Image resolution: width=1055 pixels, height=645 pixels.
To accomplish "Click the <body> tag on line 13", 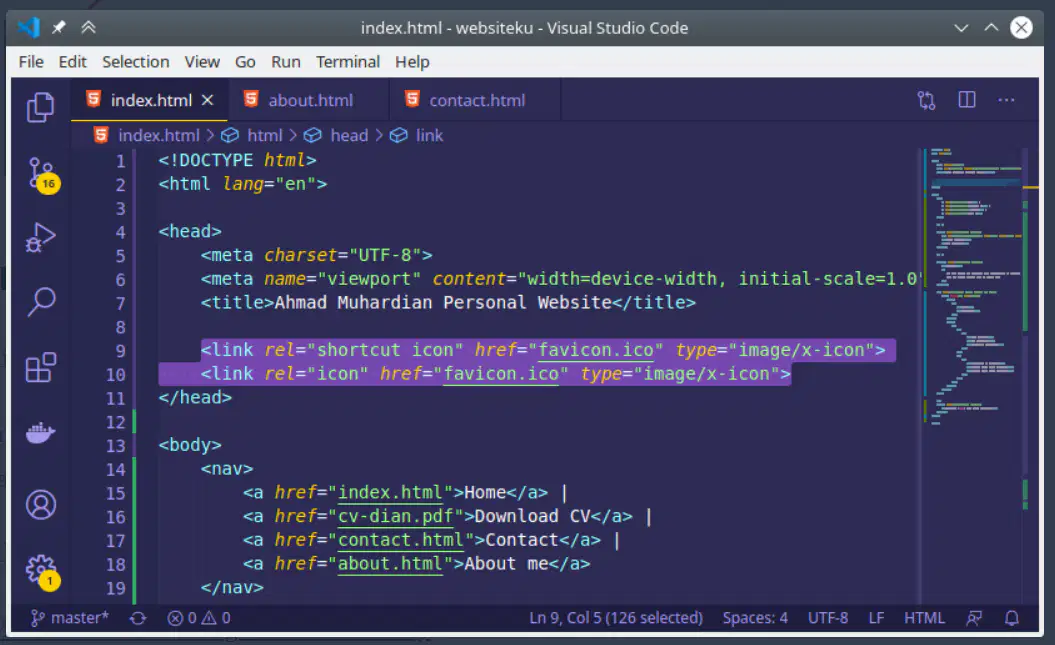I will pos(190,445).
